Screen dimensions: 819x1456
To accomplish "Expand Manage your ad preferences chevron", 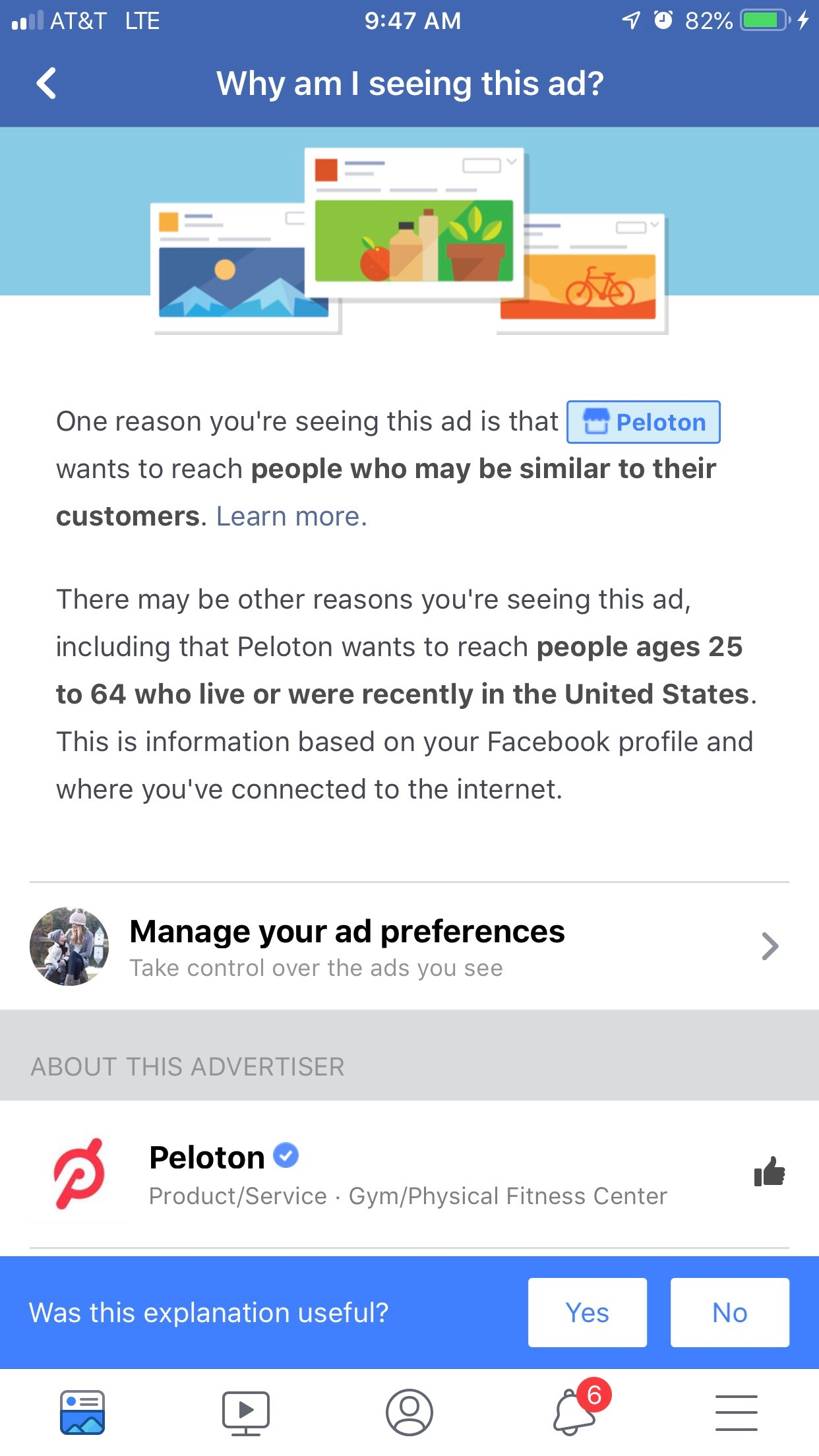I will point(770,946).
